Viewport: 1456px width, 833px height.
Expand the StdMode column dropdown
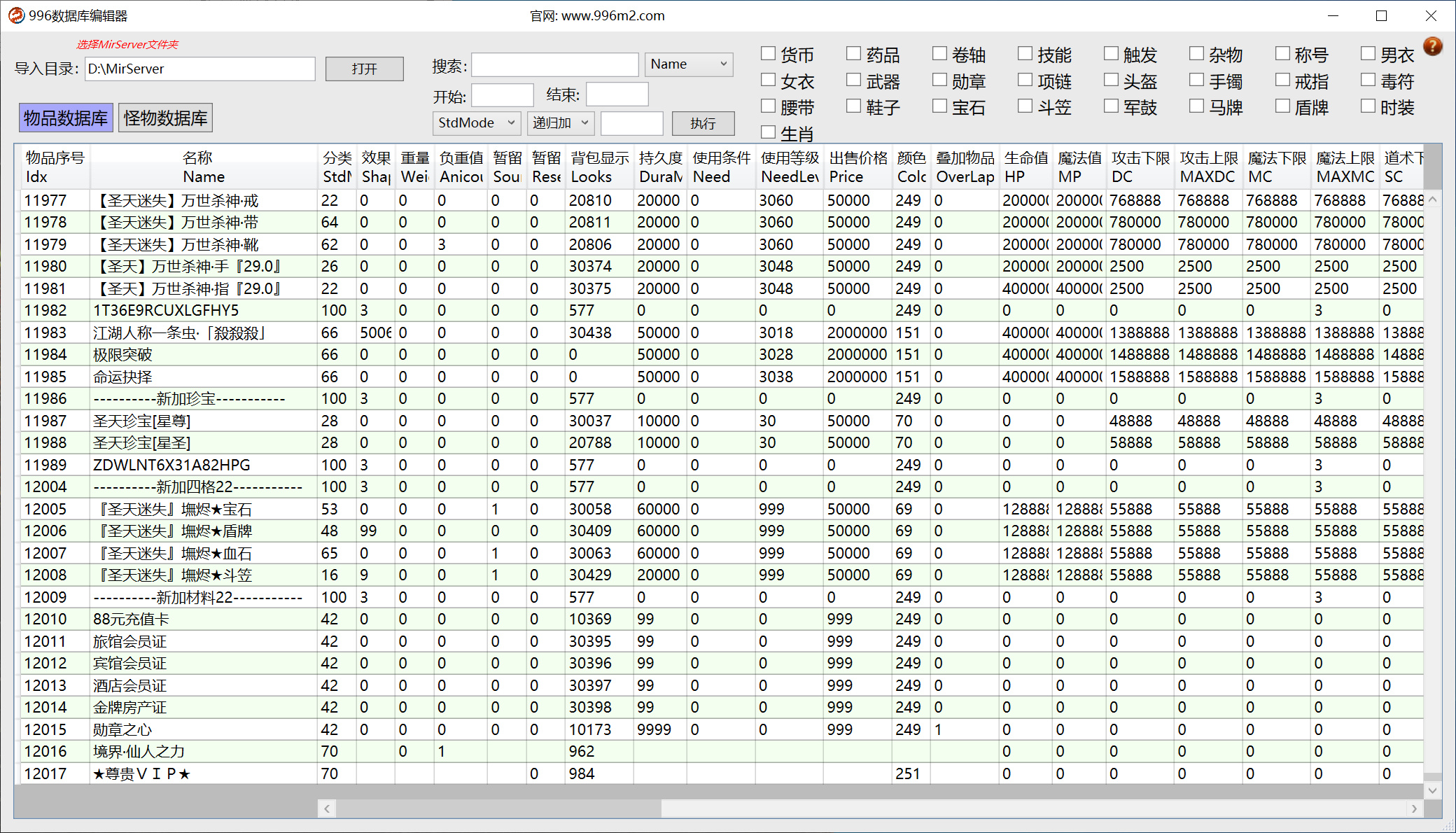[477, 123]
